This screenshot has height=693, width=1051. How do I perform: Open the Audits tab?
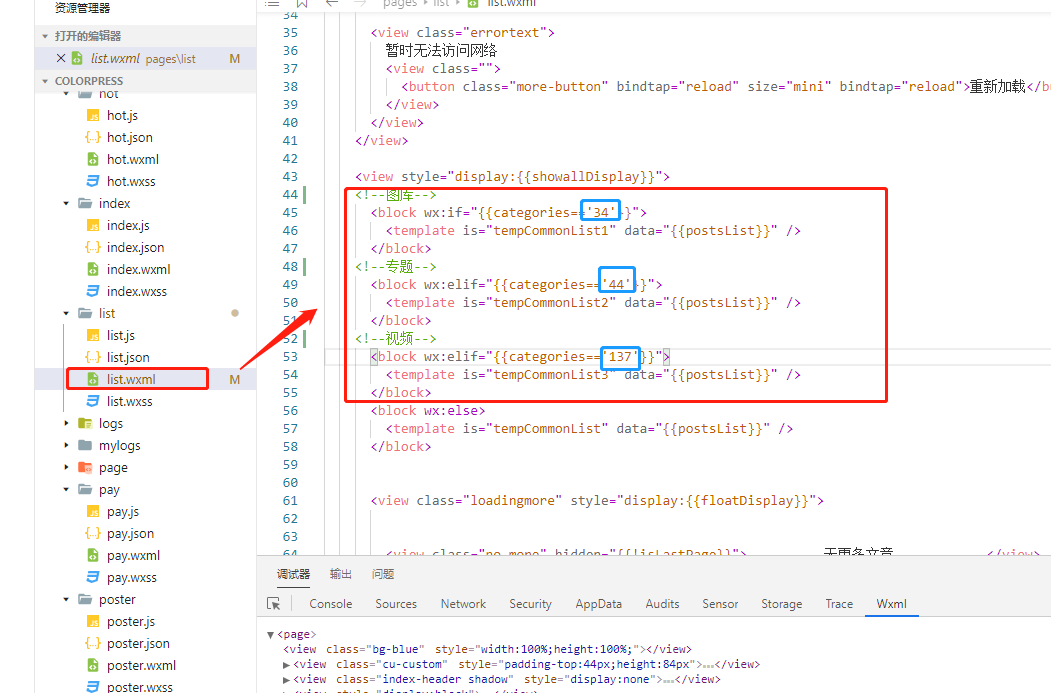coord(662,604)
